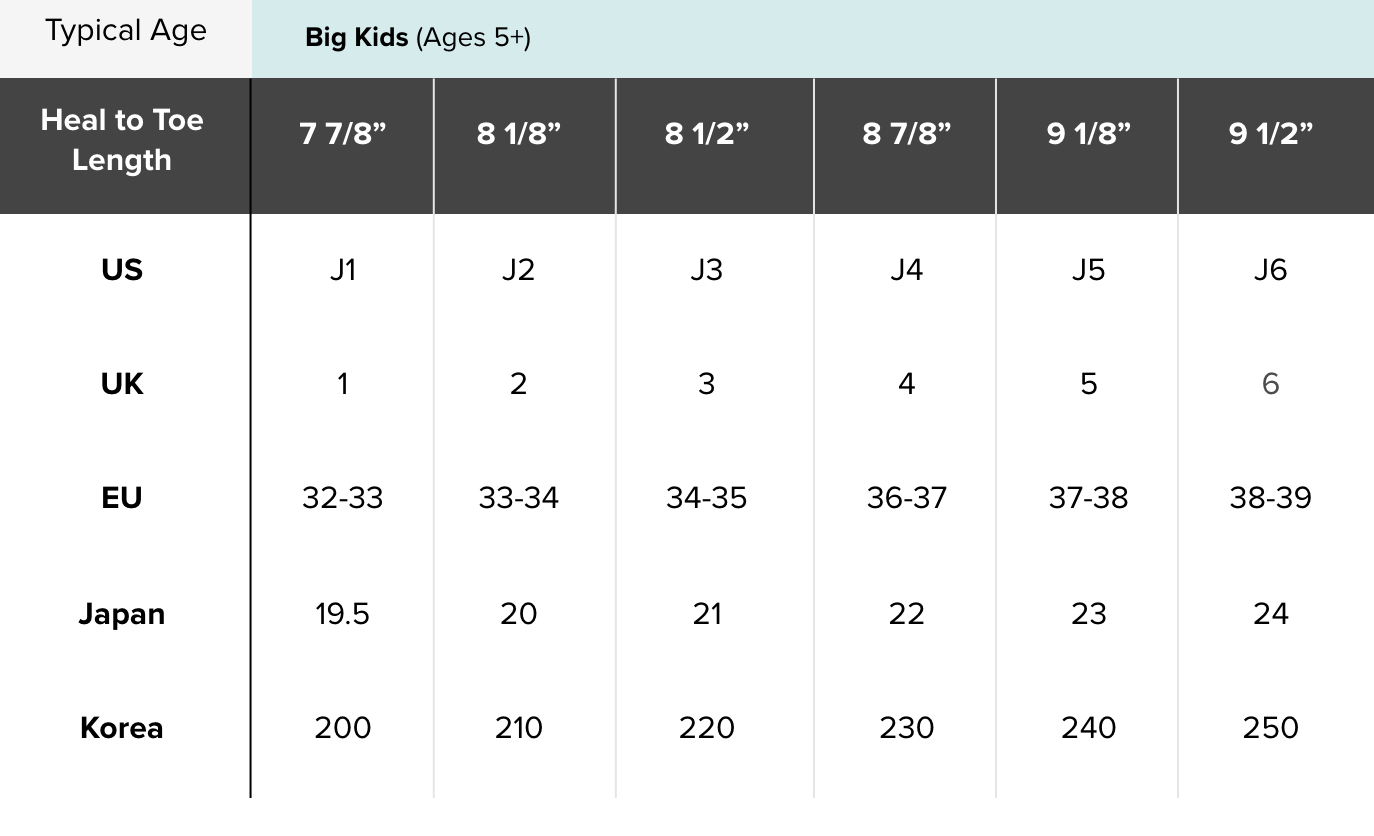Click Korea size 210 cell
The width and height of the screenshot is (1374, 836).
(x=518, y=728)
